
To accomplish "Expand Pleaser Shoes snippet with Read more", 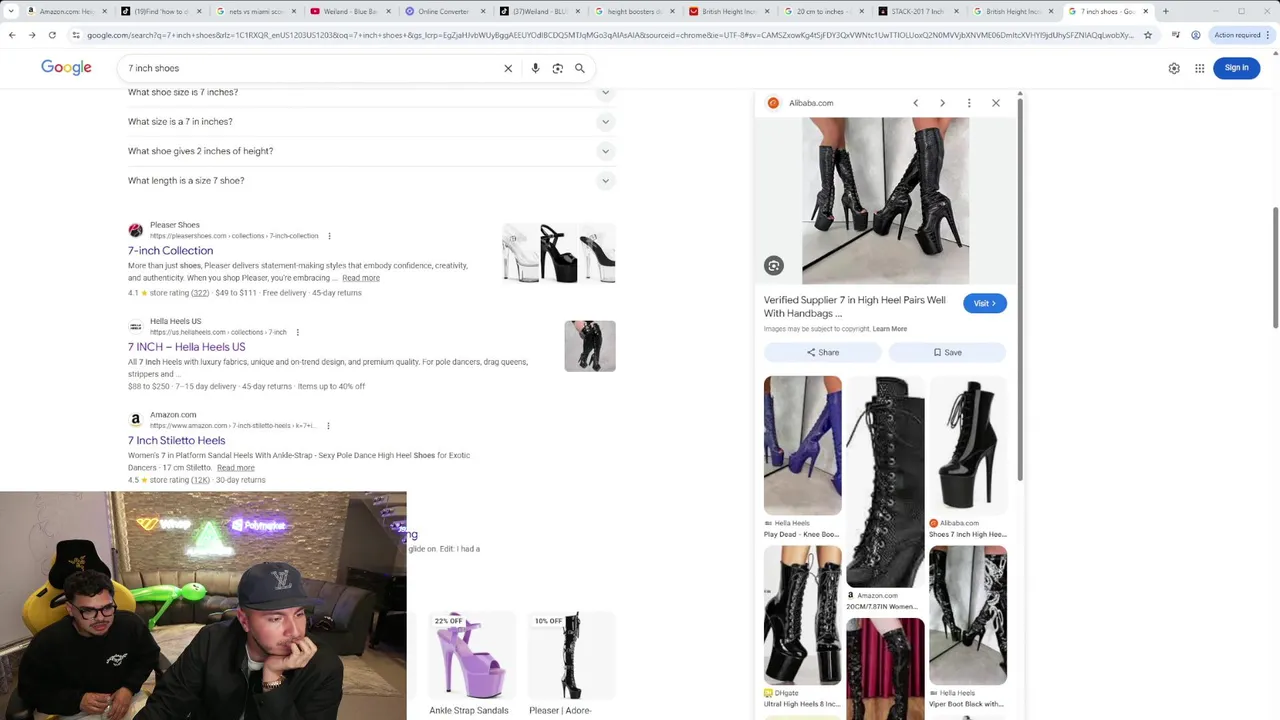I will coord(361,278).
